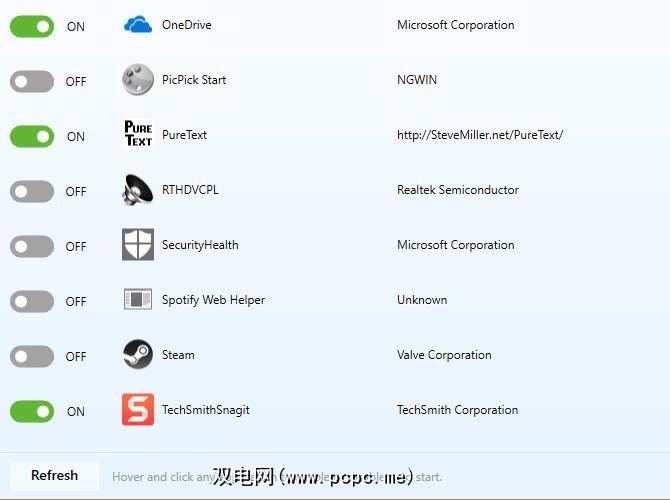The height and width of the screenshot is (500, 670).
Task: Click the Spotify Web Helper icon
Action: pyautogui.click(x=138, y=300)
